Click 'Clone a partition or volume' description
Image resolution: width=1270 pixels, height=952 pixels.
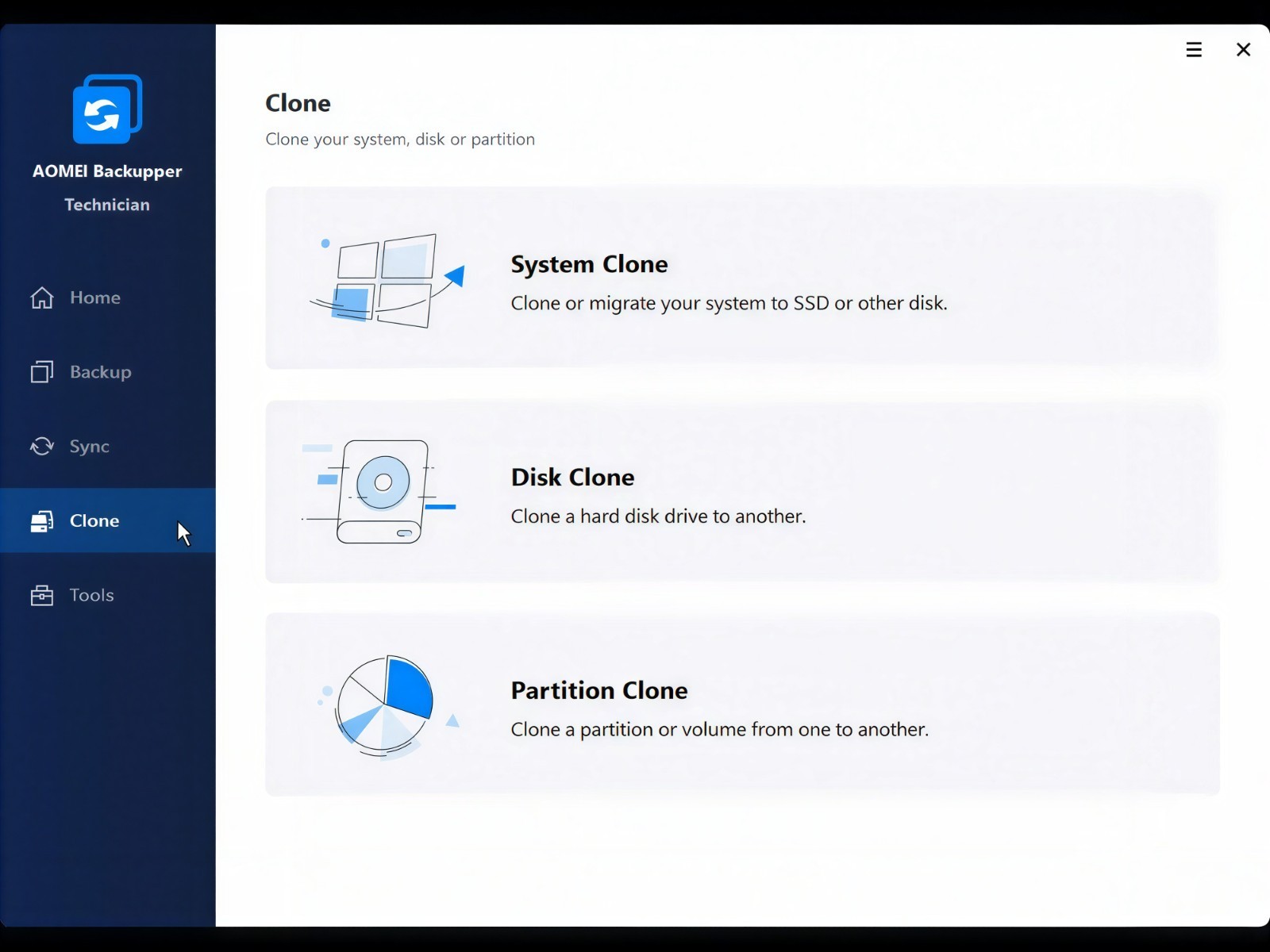720,730
